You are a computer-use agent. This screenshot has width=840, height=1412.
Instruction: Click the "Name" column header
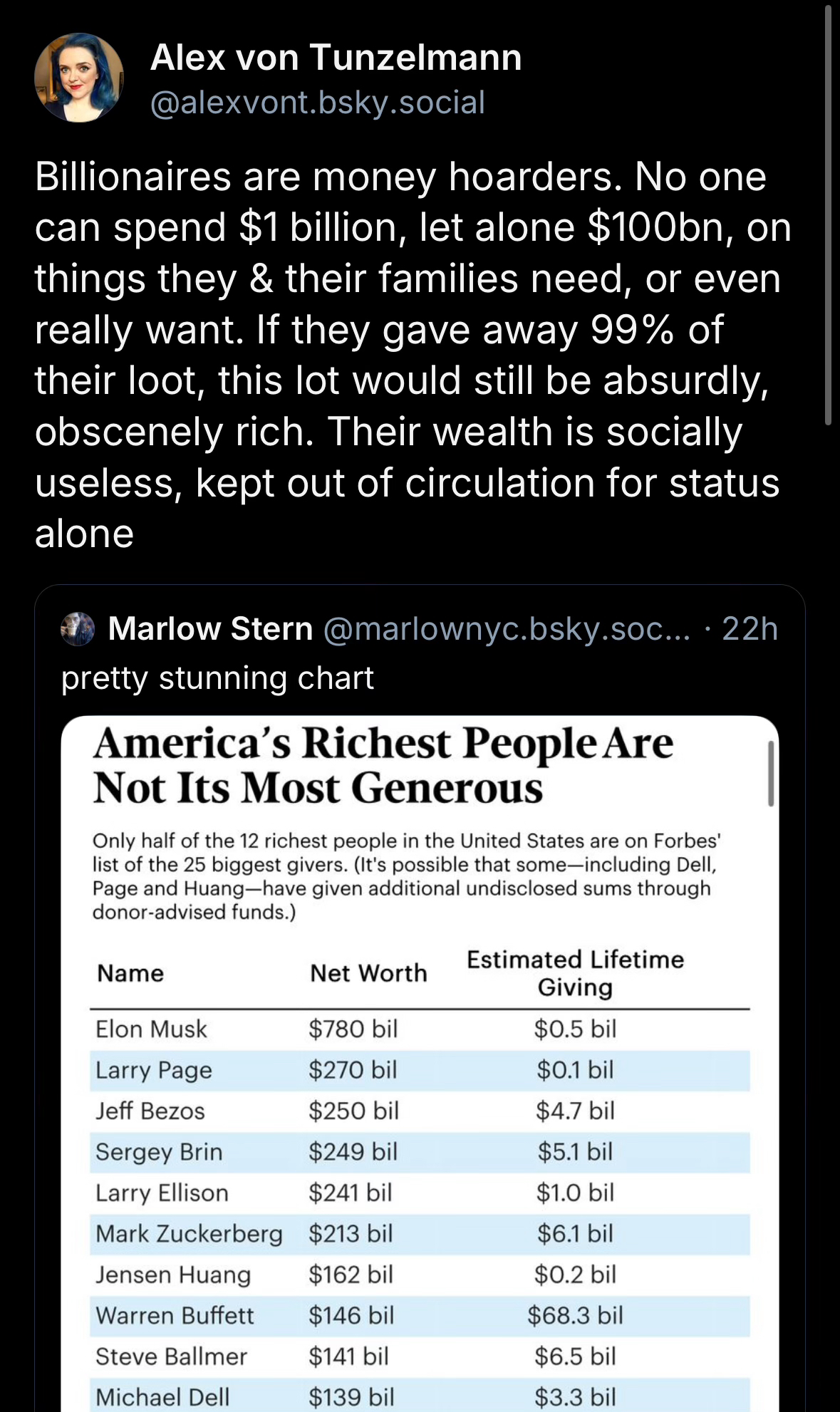(x=130, y=973)
